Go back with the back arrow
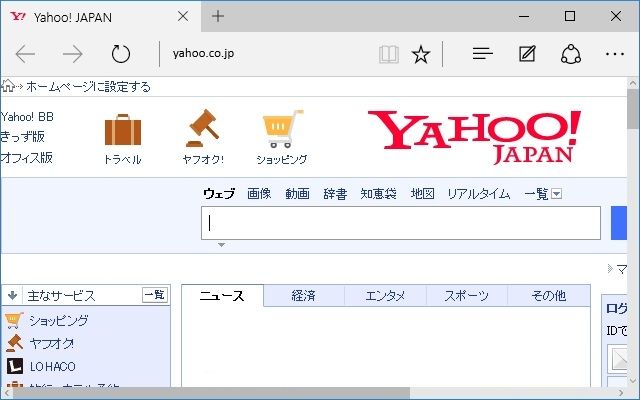This screenshot has width=640, height=400. point(25,54)
